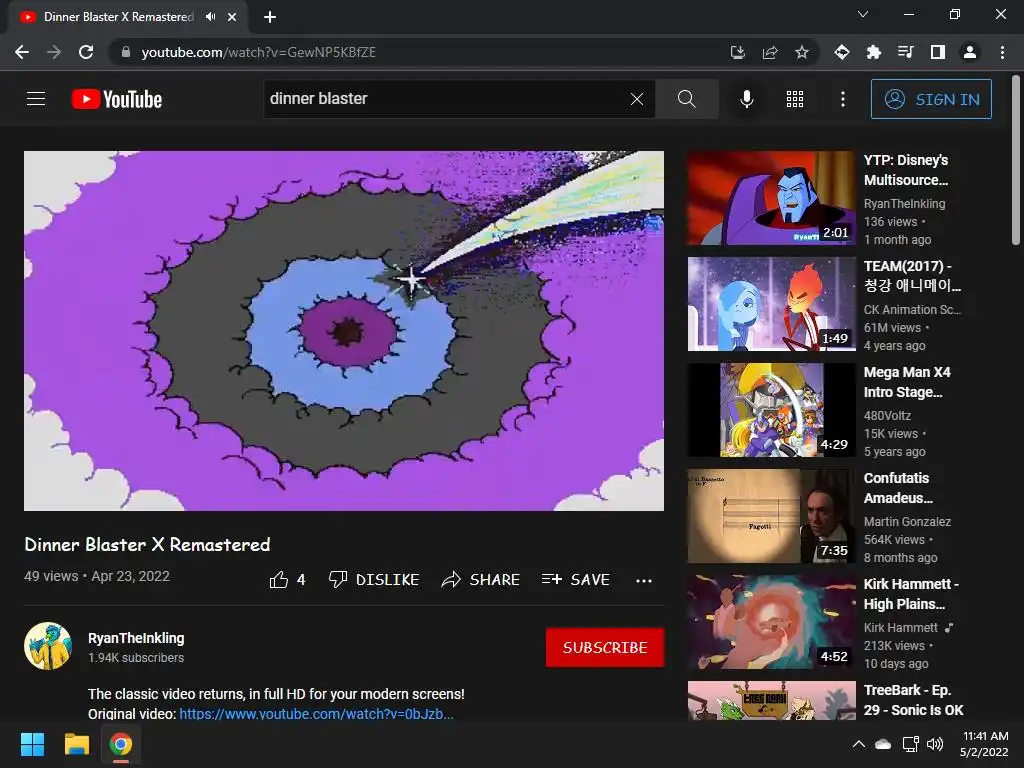
Task: Open tab search chevron
Action: pyautogui.click(x=863, y=14)
